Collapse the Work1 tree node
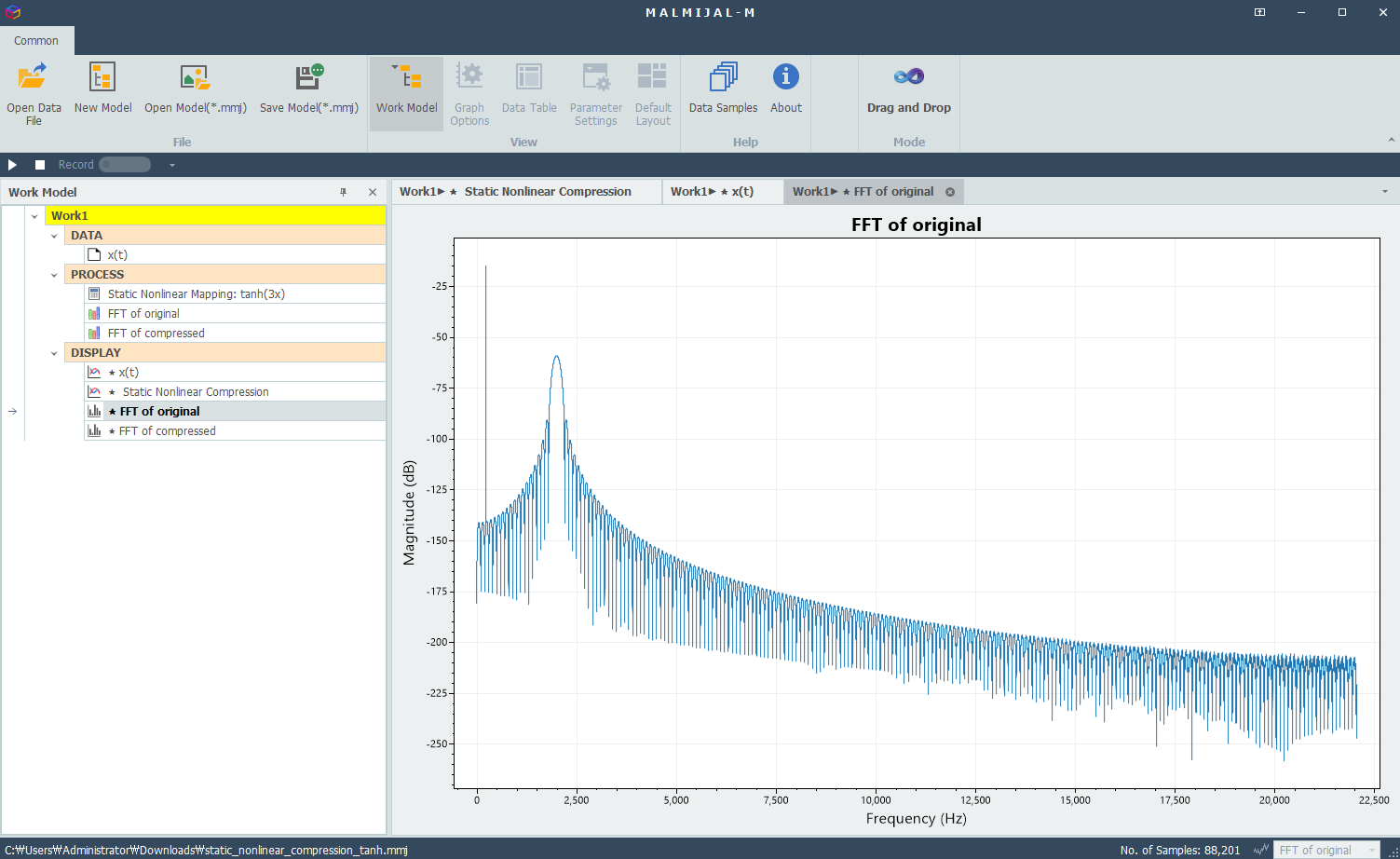The height and width of the screenshot is (859, 1400). (x=34, y=216)
